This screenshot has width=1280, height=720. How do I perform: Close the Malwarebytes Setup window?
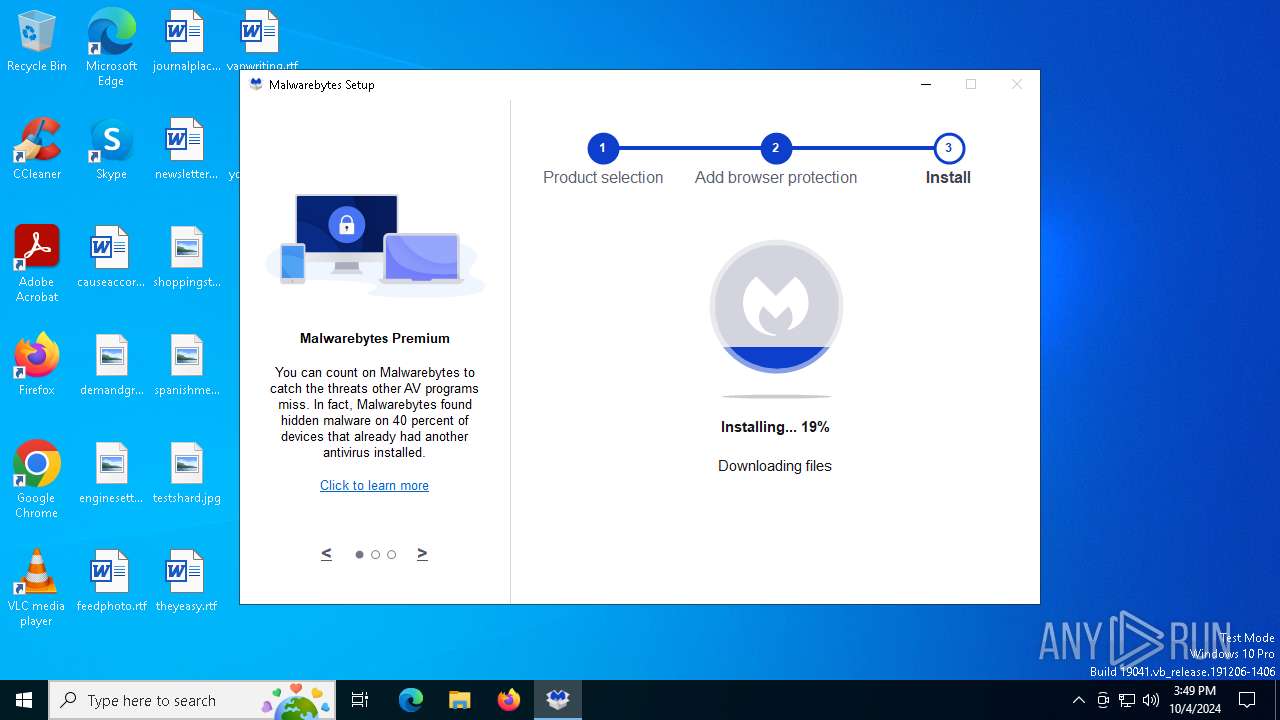(1016, 85)
